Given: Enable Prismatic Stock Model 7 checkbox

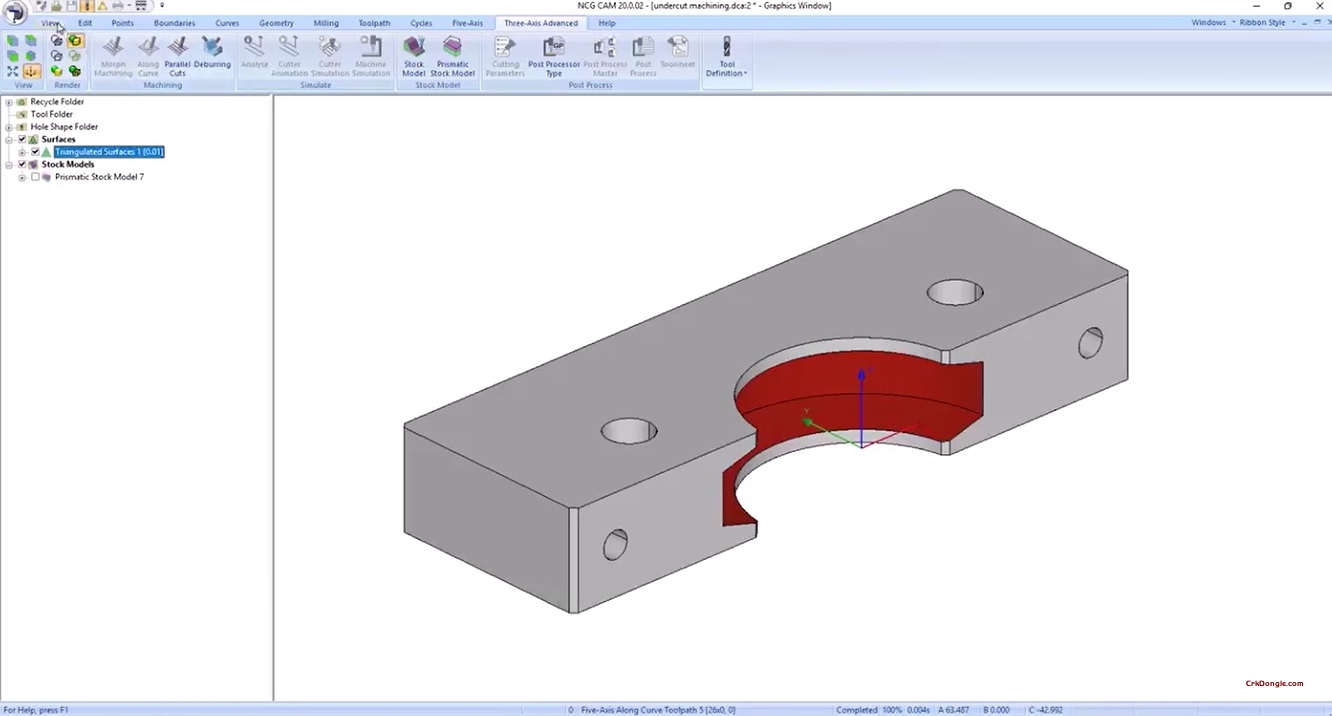Looking at the screenshot, I should tap(35, 177).
